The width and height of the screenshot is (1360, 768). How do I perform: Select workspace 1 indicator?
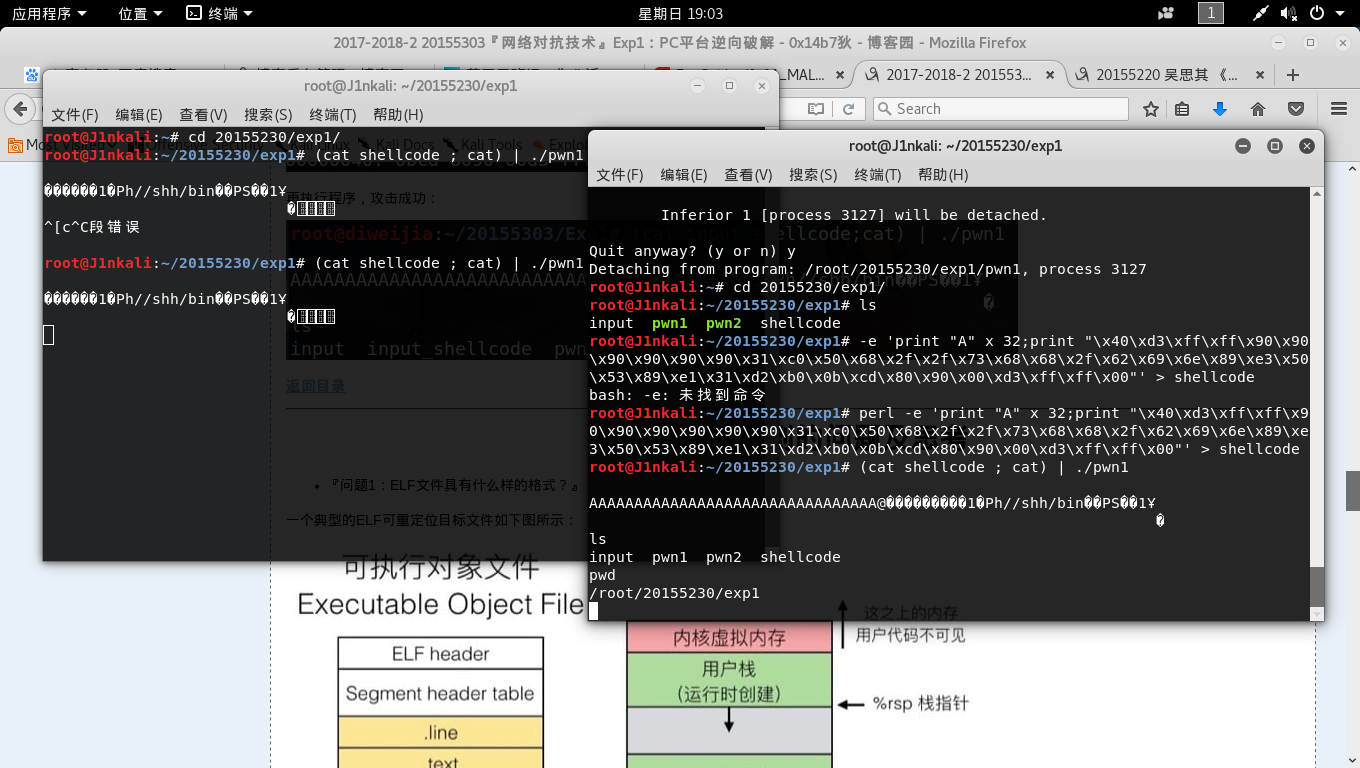coord(1211,13)
